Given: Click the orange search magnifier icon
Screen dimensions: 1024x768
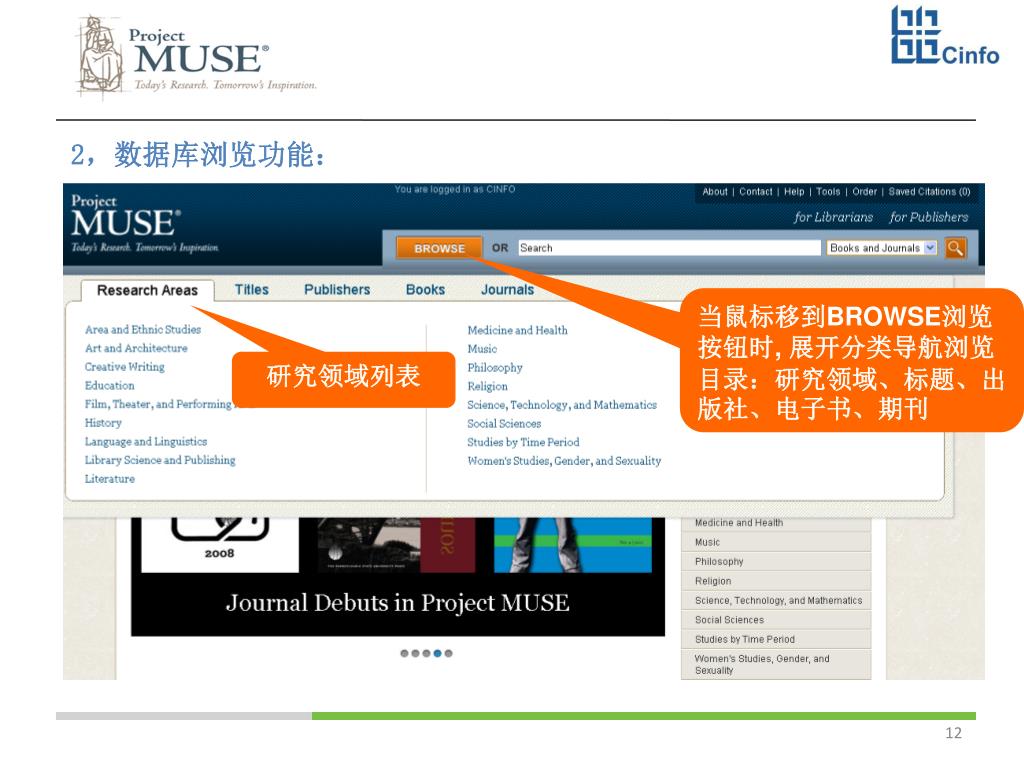Looking at the screenshot, I should [x=955, y=248].
